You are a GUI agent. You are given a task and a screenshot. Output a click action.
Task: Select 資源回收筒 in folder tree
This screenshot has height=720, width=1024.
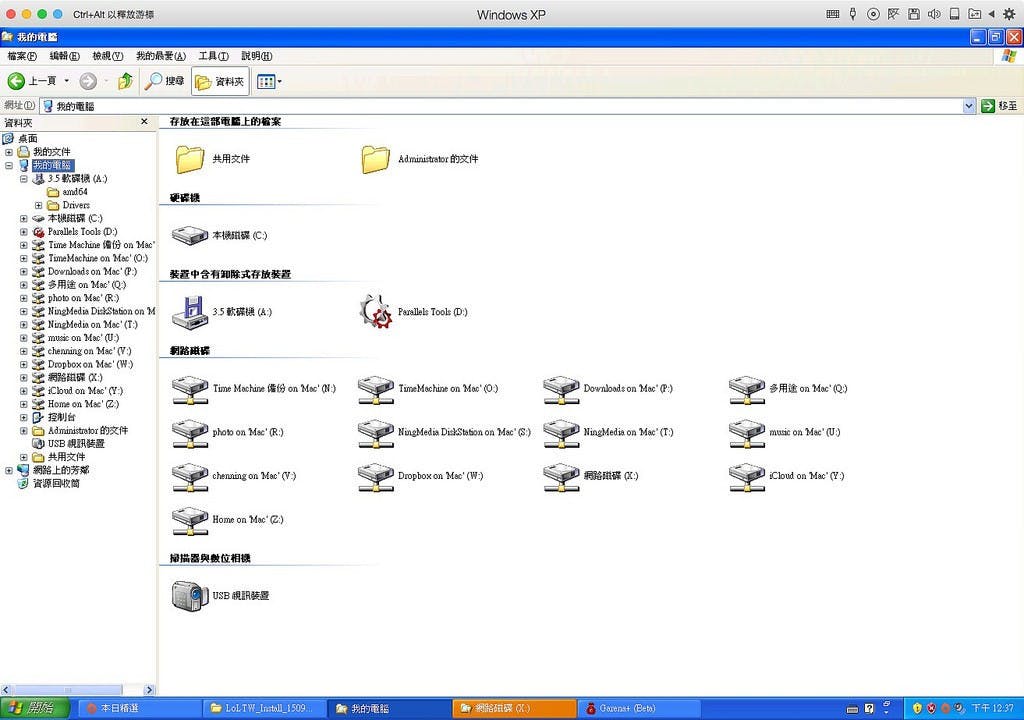click(56, 483)
